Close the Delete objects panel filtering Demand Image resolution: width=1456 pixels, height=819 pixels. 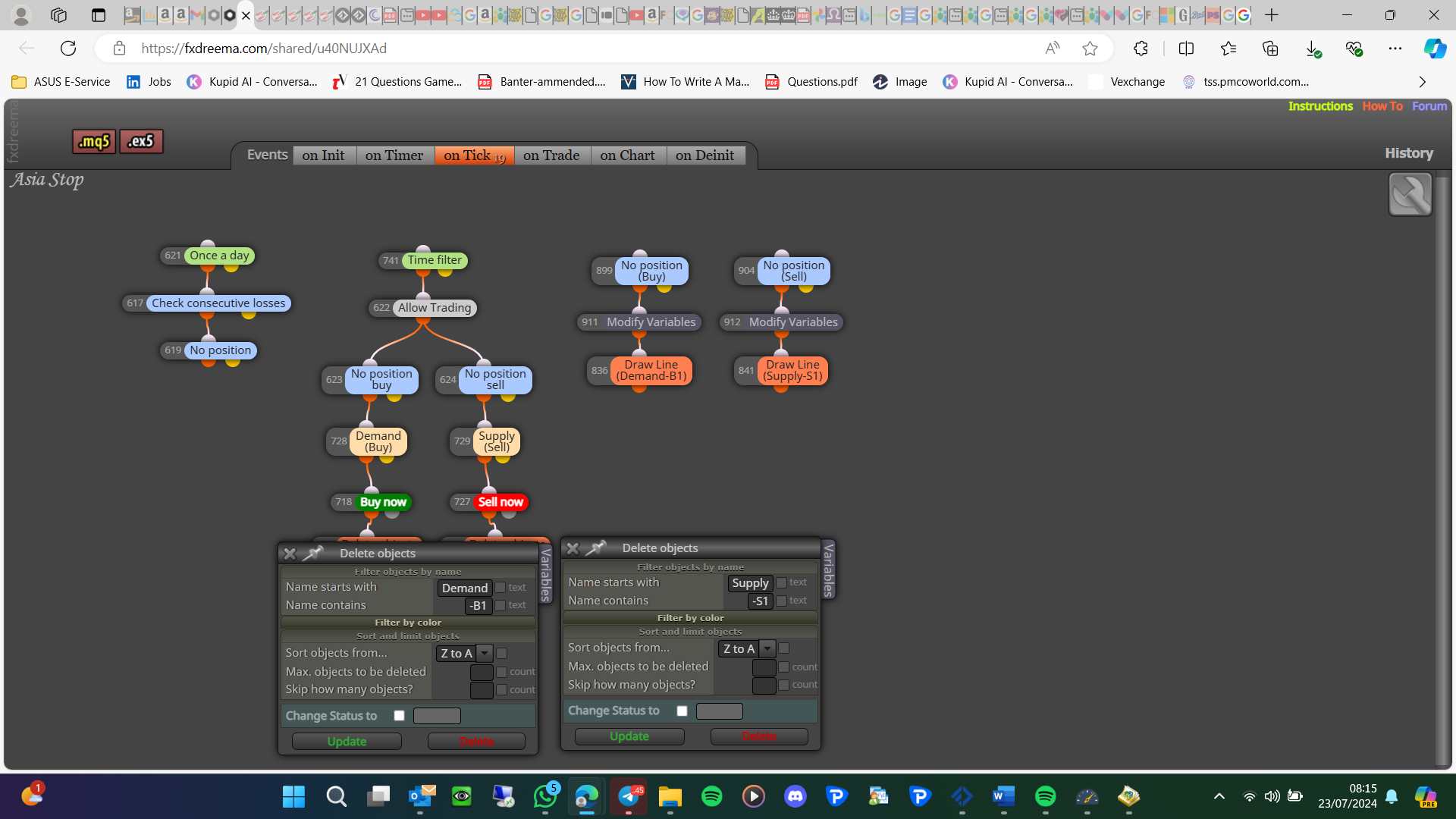point(290,554)
